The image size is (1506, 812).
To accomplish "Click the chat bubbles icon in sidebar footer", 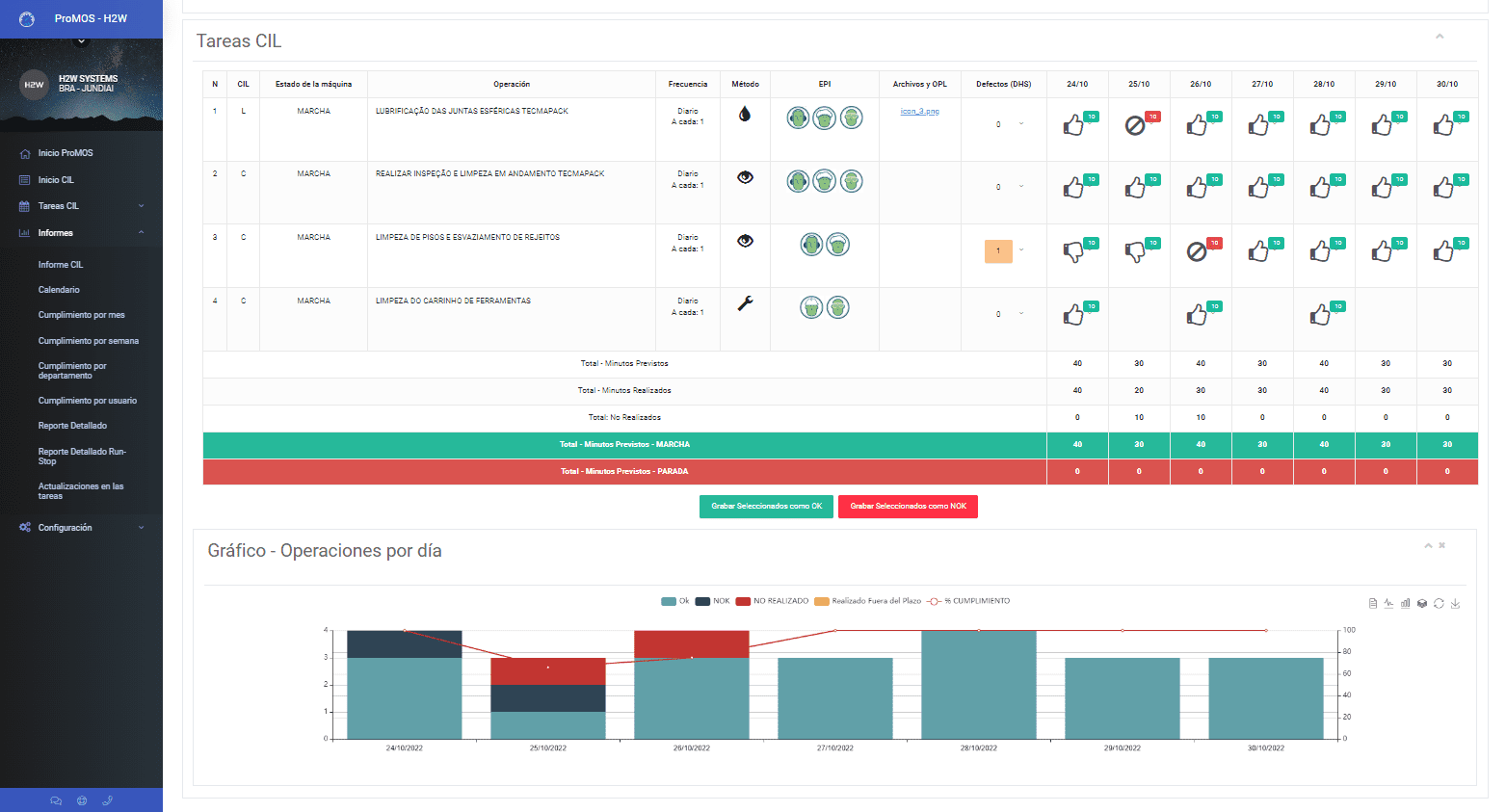I will pos(56,800).
